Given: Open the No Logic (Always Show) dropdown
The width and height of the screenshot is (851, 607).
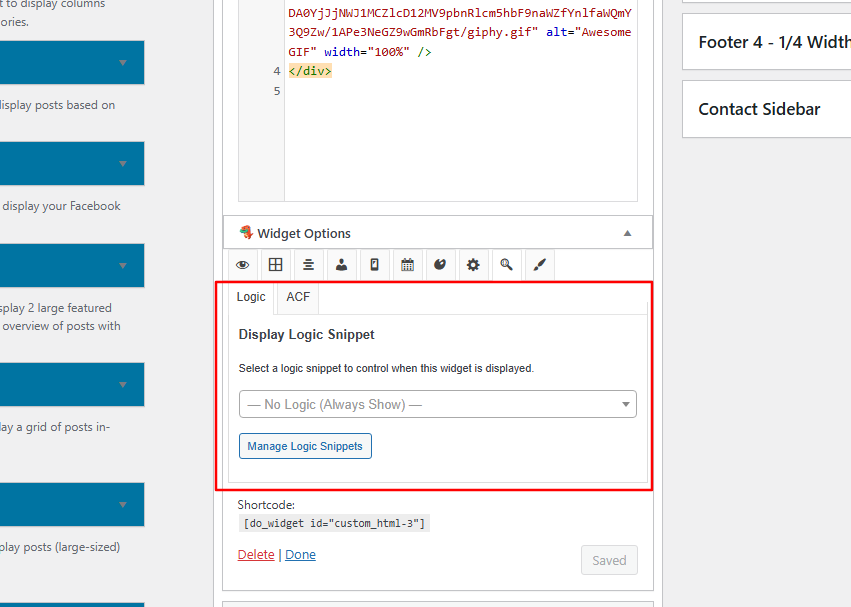Looking at the screenshot, I should (437, 404).
